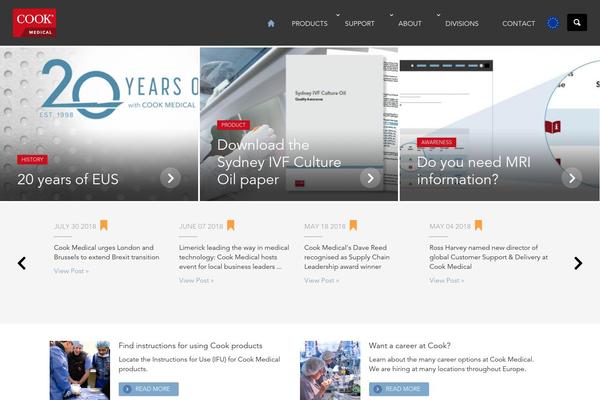This screenshot has width=600, height=400.
Task: Click the Awareness tag label
Action: 436,142
